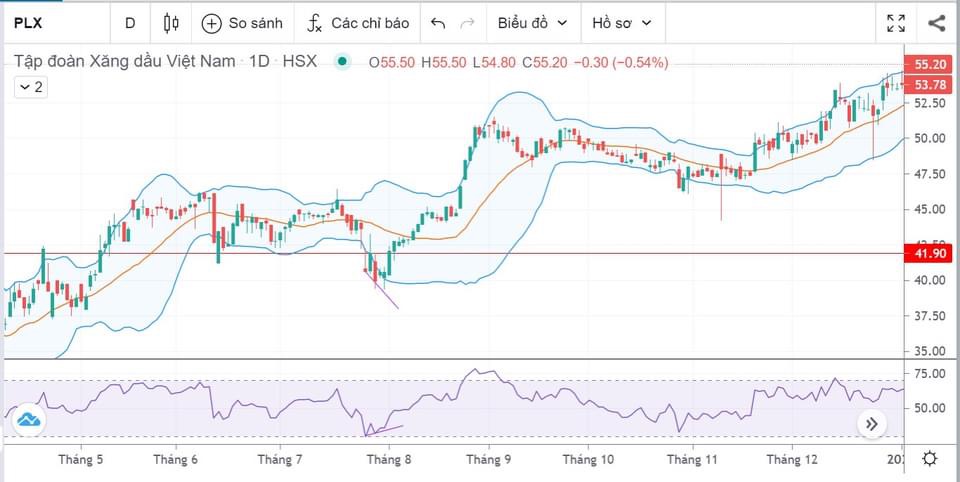Screen dimensions: 960x482
Task: Redo the chart action
Action: point(467,22)
